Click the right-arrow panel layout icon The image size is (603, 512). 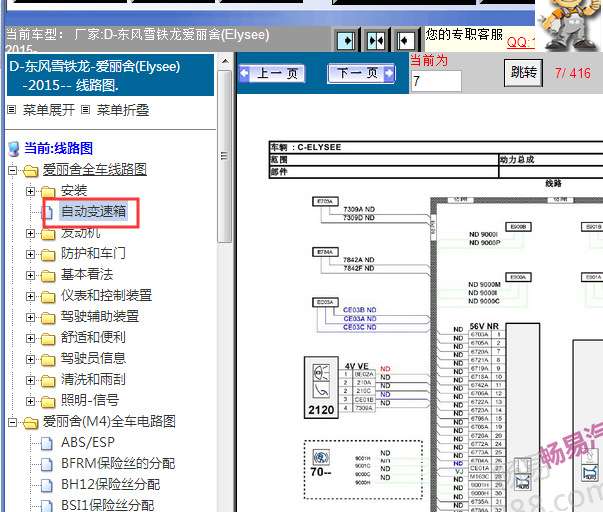[x=346, y=40]
